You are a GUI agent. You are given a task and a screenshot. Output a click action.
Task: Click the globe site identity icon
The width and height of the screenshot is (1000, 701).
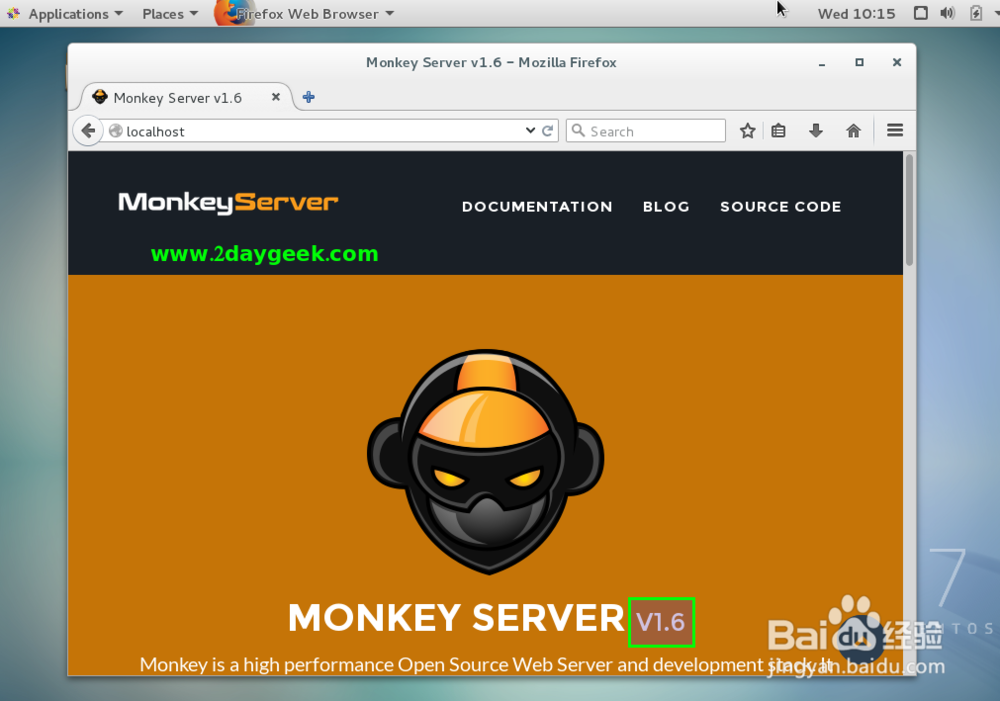[115, 131]
